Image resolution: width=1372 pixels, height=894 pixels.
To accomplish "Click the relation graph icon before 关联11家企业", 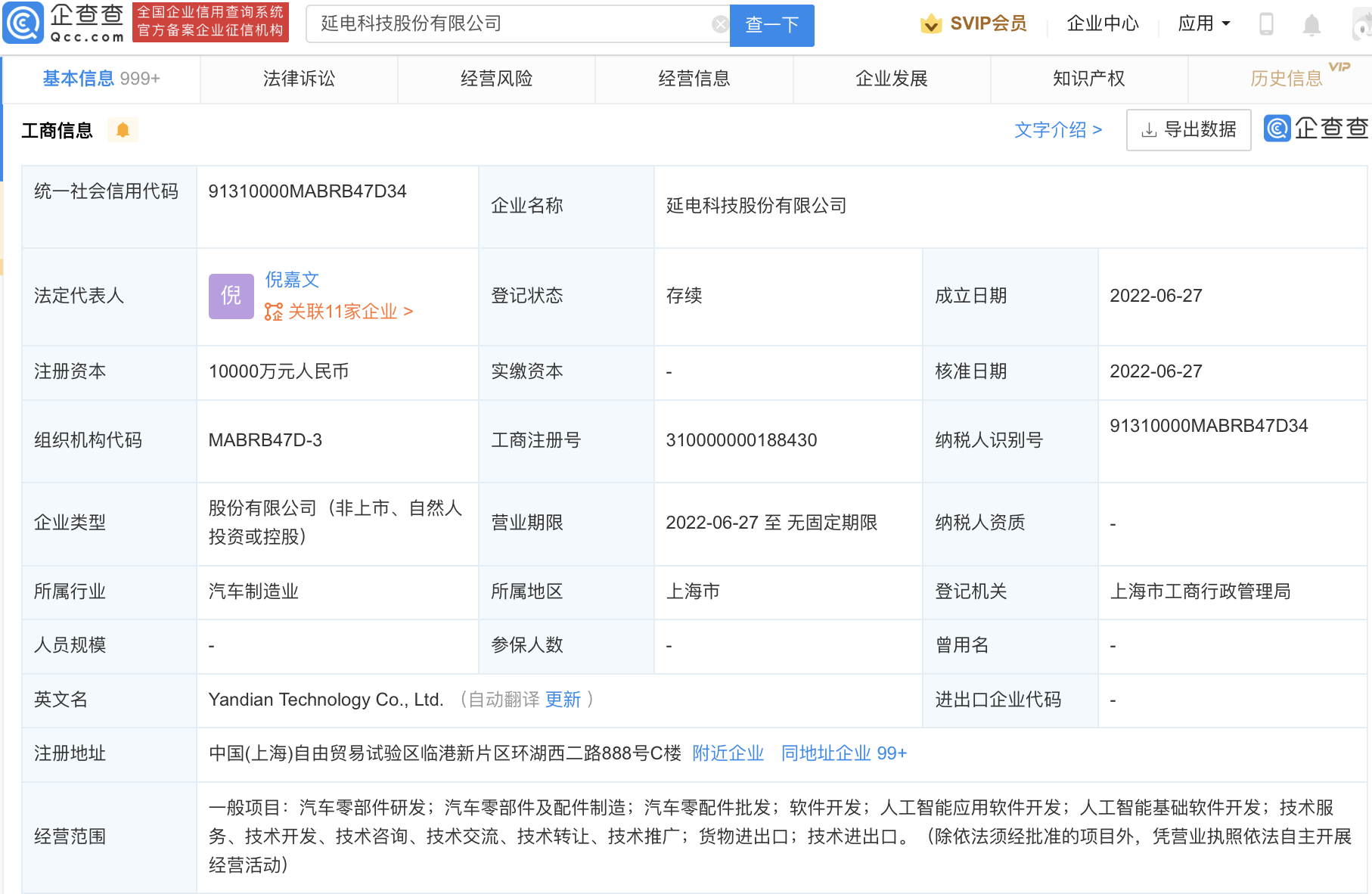I will point(274,311).
